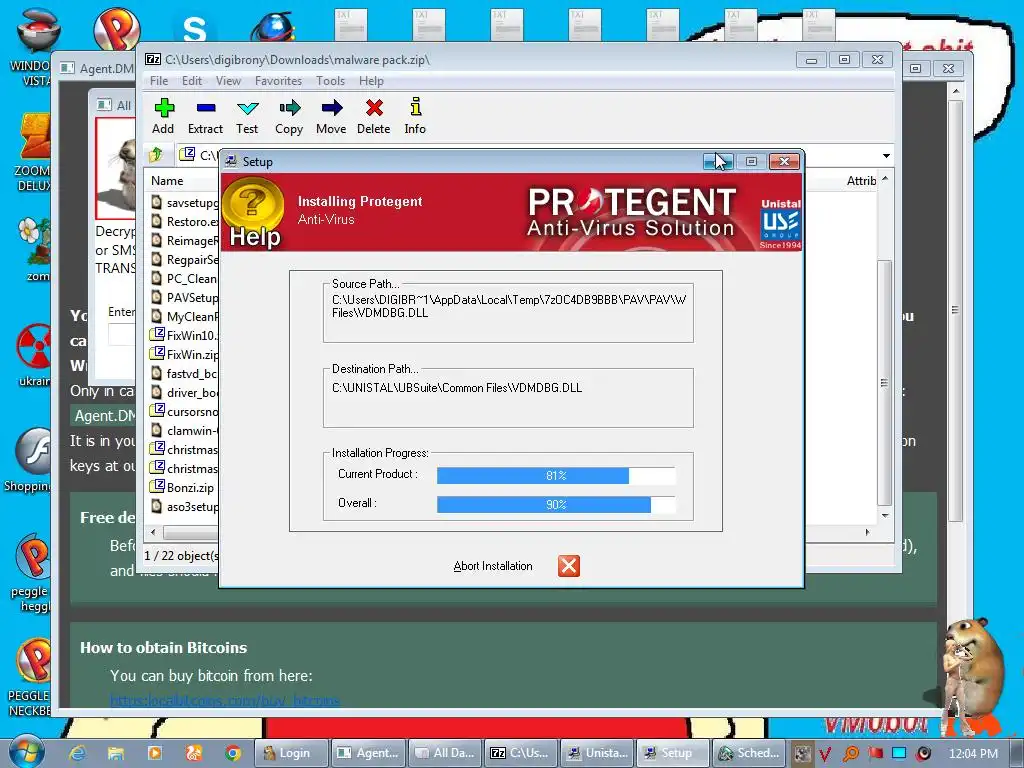Open the Zoo Deluxe desktop icon
Screen dimensions: 1024x768
pyautogui.click(x=34, y=153)
